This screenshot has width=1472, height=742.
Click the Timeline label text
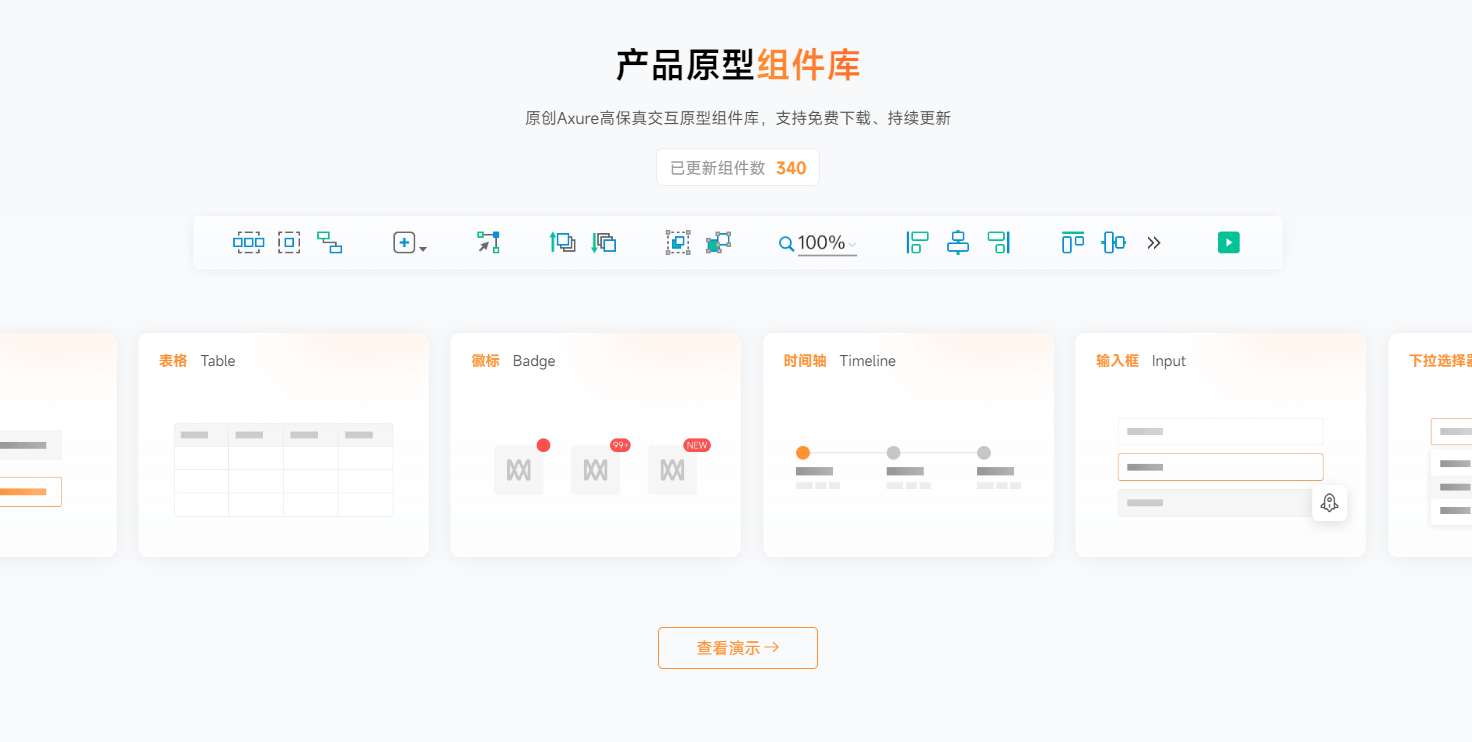(x=868, y=361)
